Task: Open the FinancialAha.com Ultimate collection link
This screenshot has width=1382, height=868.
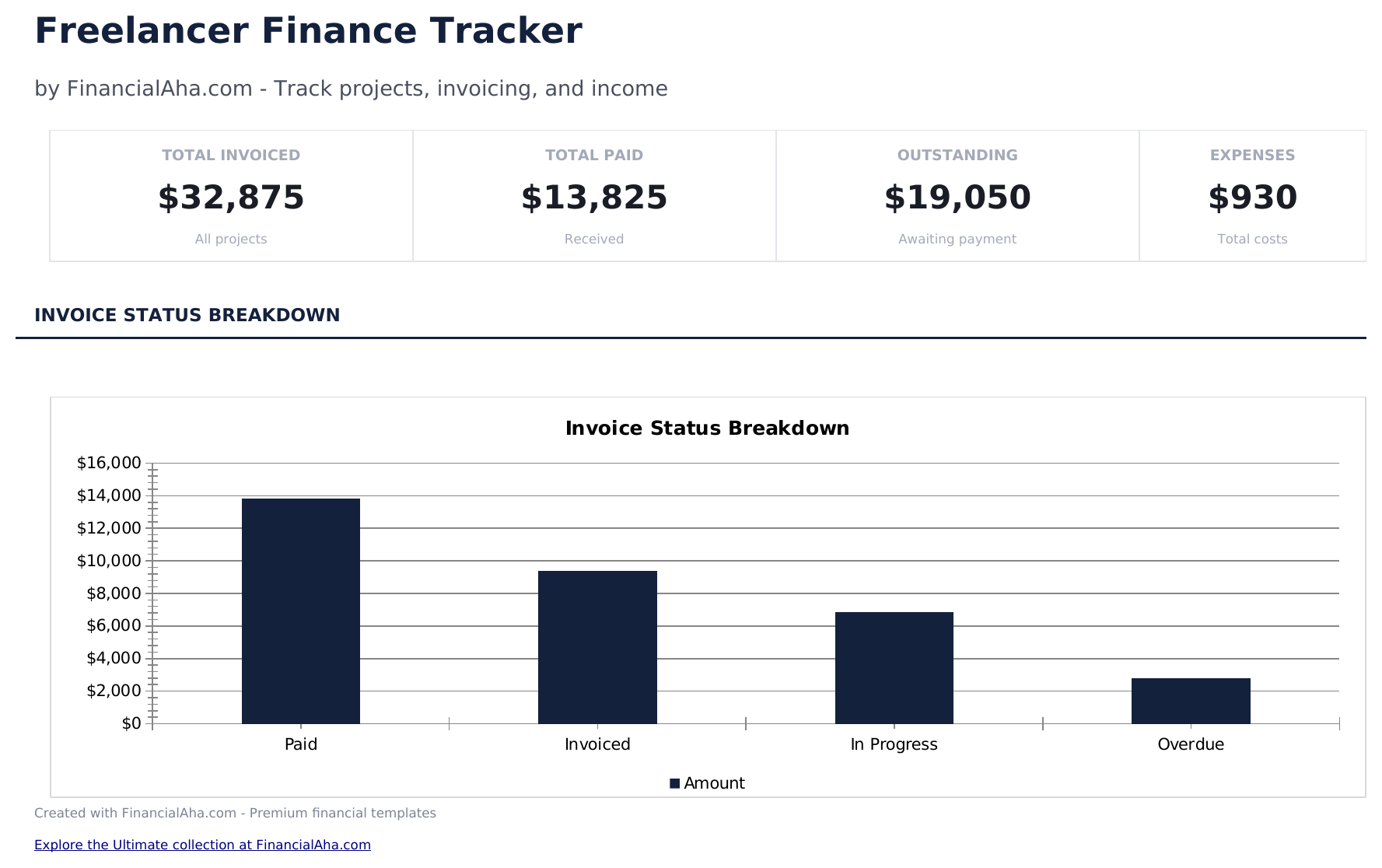Action: tap(202, 845)
